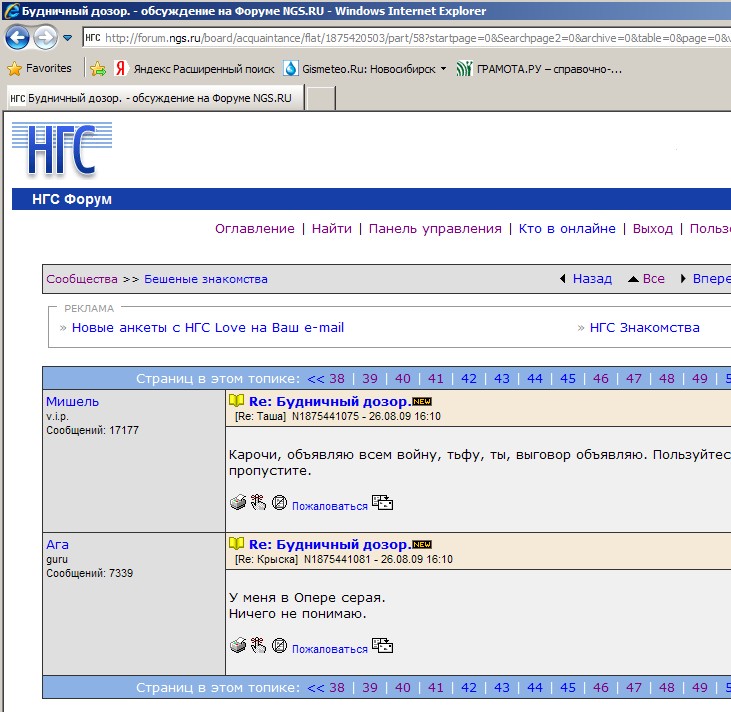Click the Add to Favorites star-arrow icon
This screenshot has height=712, width=731.
[x=98, y=69]
